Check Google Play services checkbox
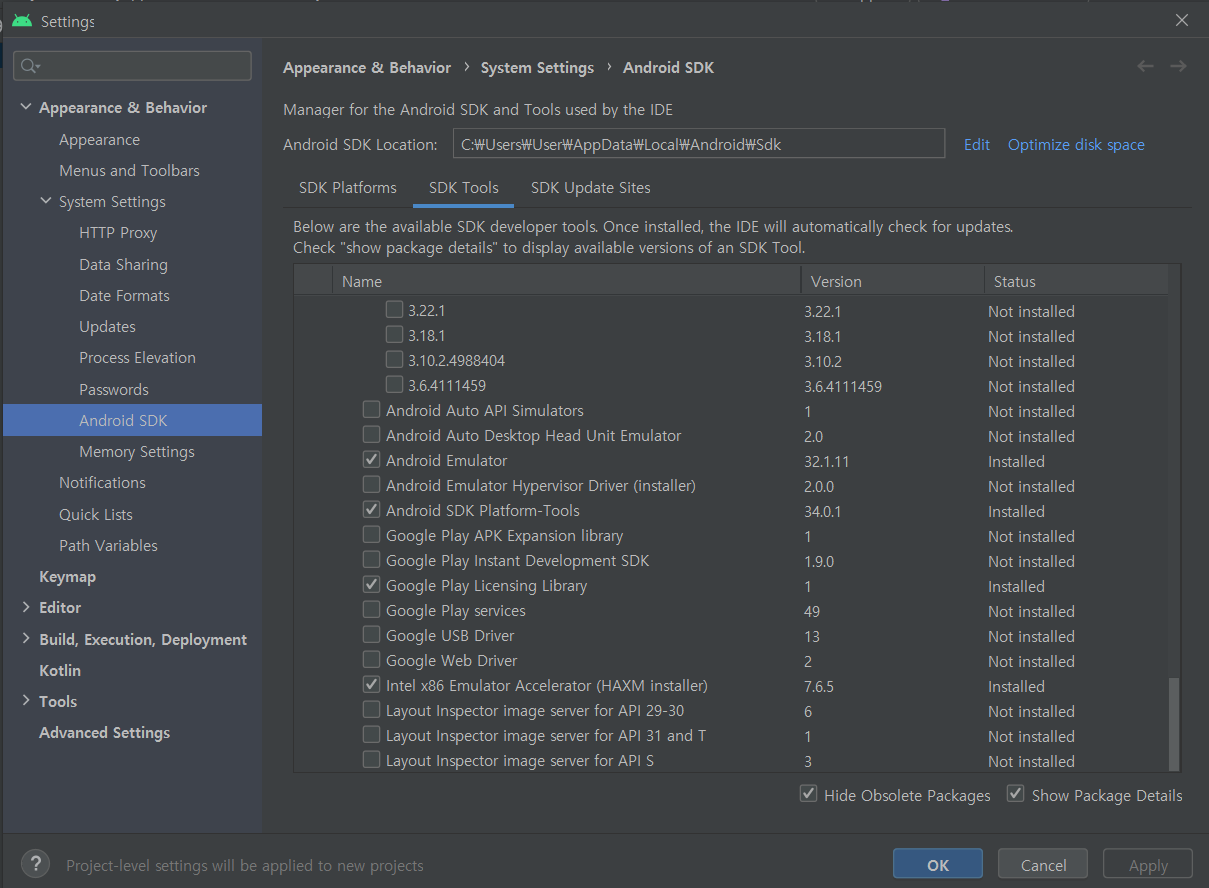This screenshot has width=1209, height=888. coord(371,610)
